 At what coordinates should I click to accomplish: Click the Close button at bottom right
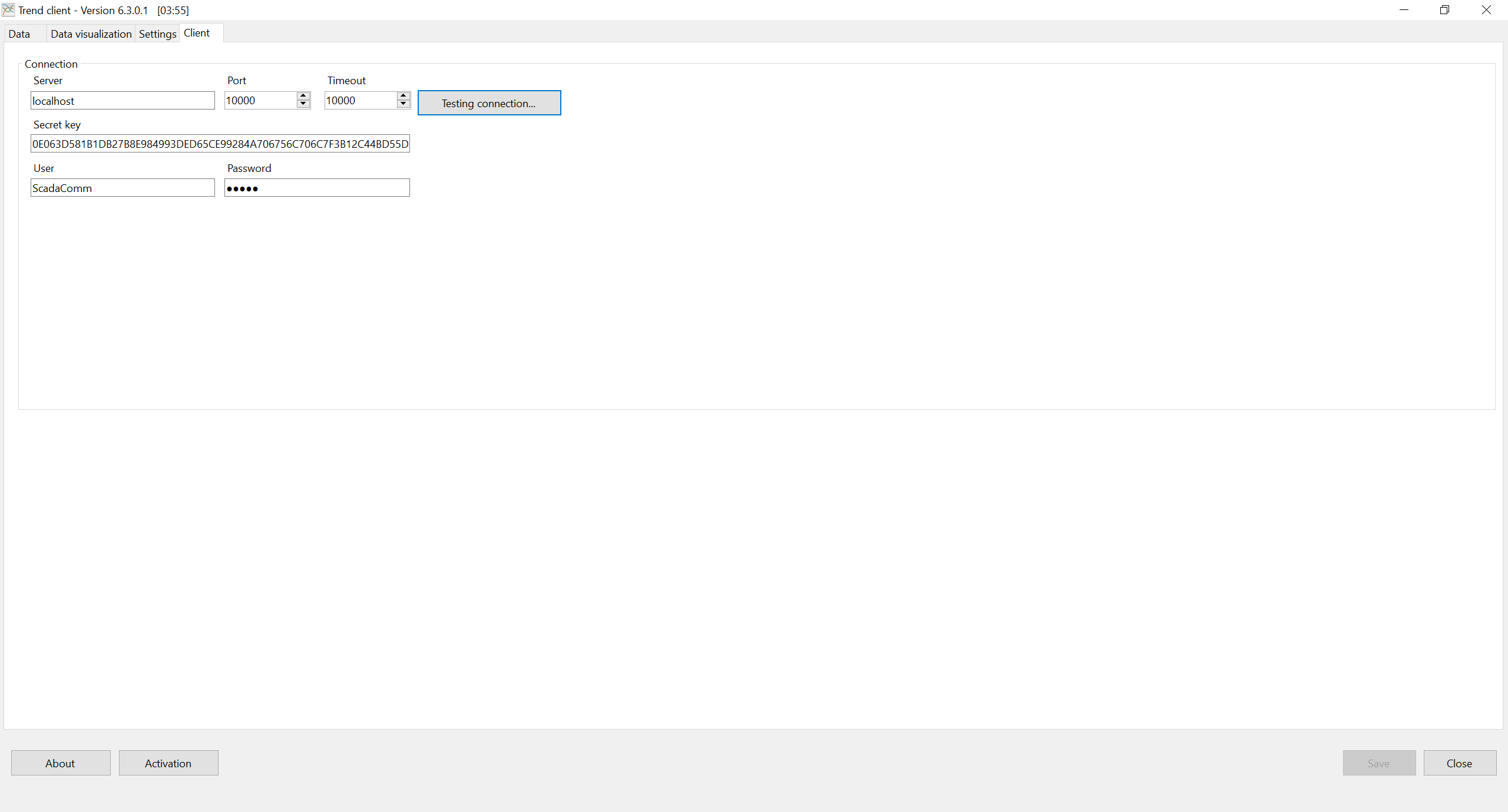click(x=1459, y=763)
